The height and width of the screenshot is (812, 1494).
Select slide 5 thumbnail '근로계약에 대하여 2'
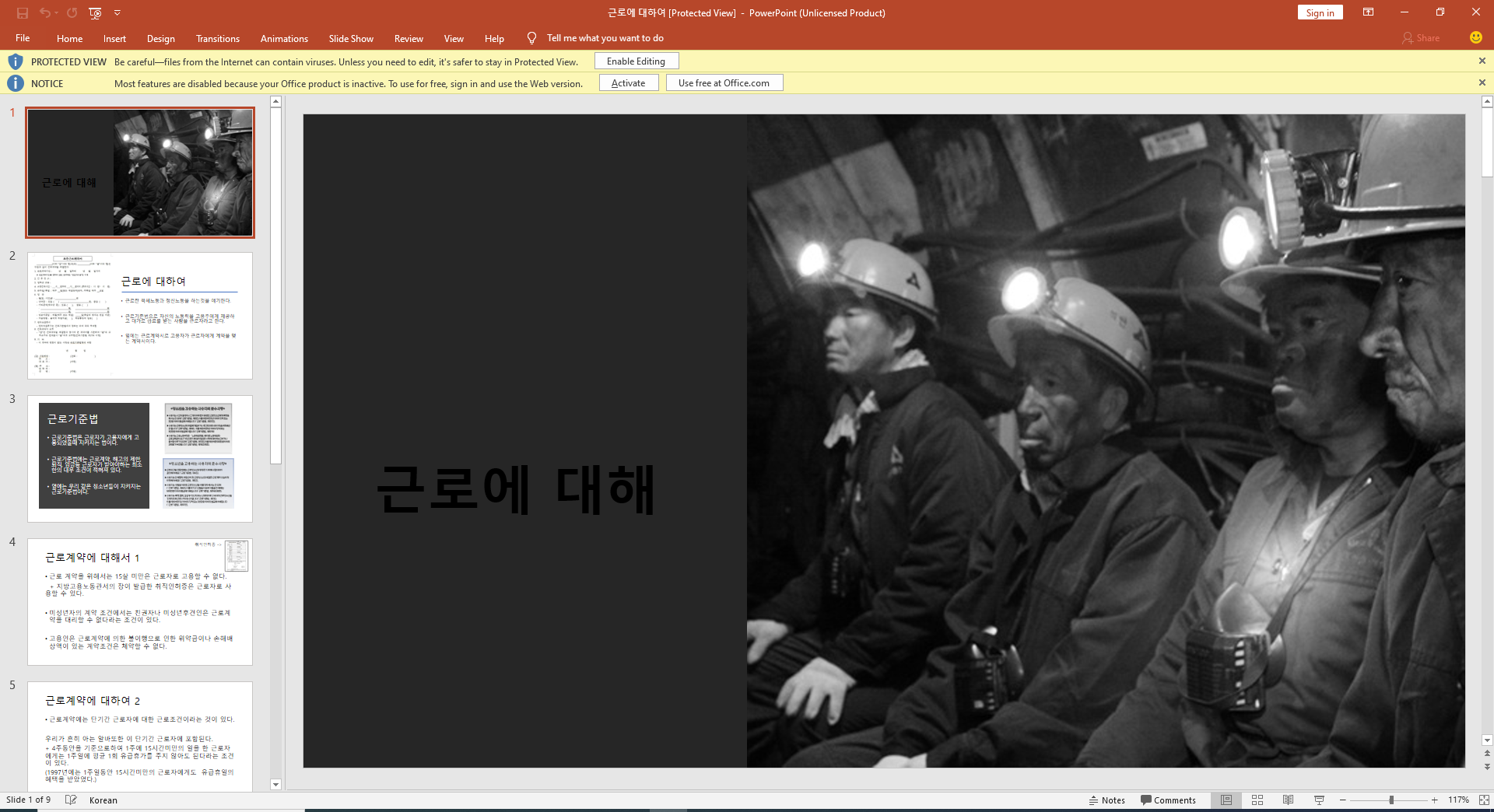(x=140, y=737)
